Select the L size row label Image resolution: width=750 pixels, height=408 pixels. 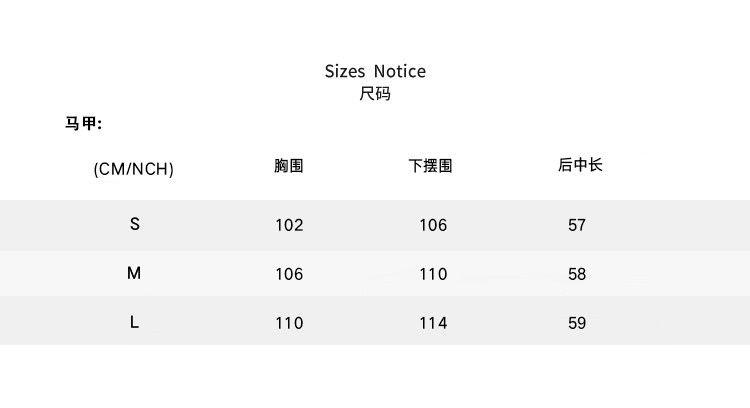pyautogui.click(x=134, y=322)
